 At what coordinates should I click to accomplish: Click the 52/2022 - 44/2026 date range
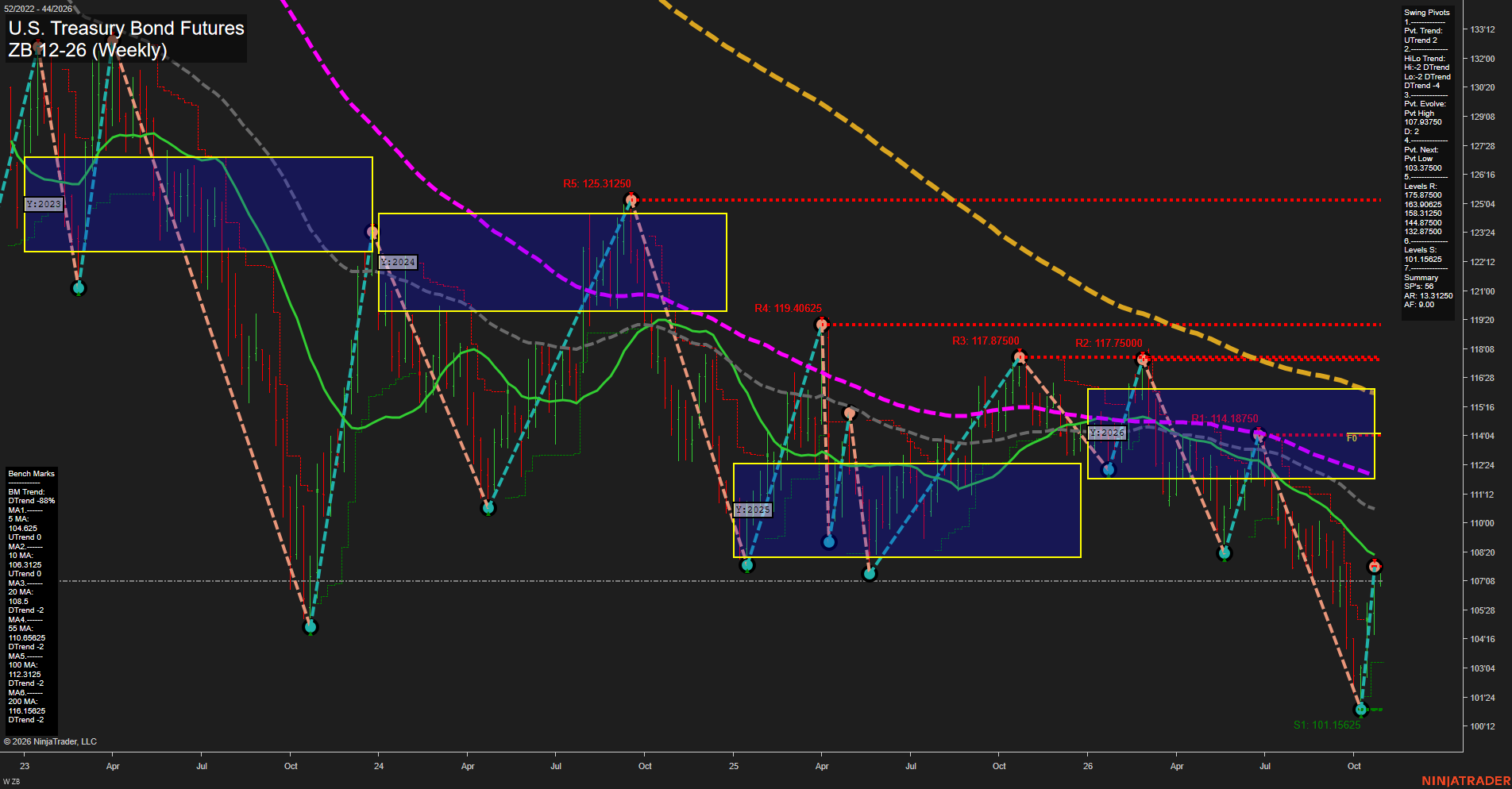click(38, 9)
